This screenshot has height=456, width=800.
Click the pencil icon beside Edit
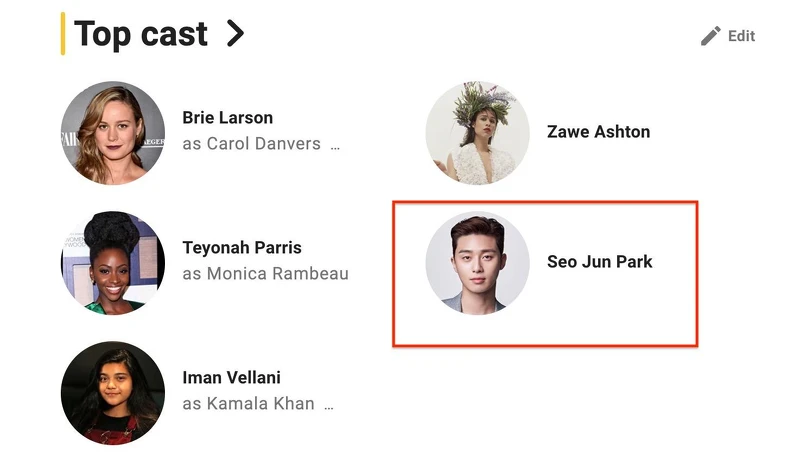711,36
